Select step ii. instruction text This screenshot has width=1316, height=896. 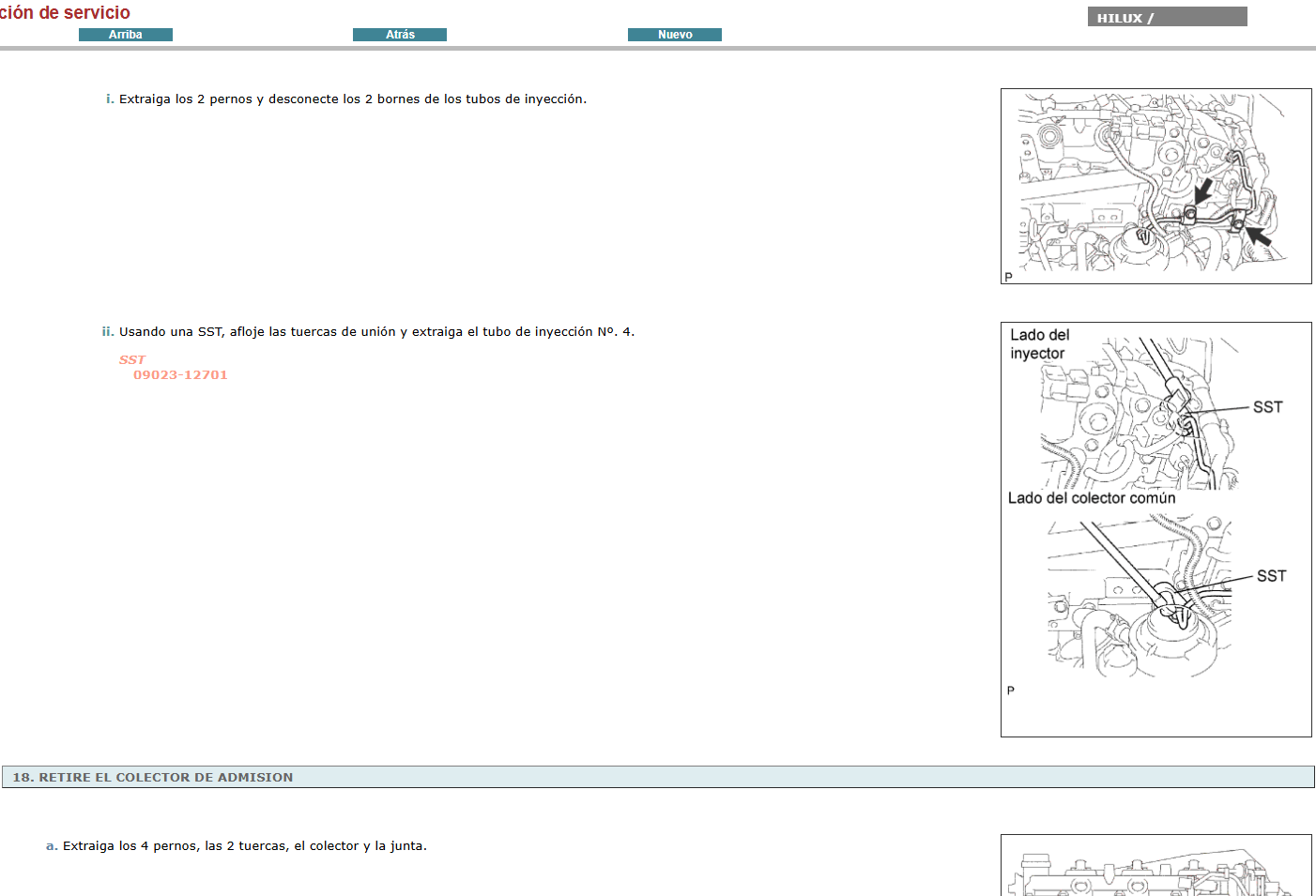[x=376, y=331]
